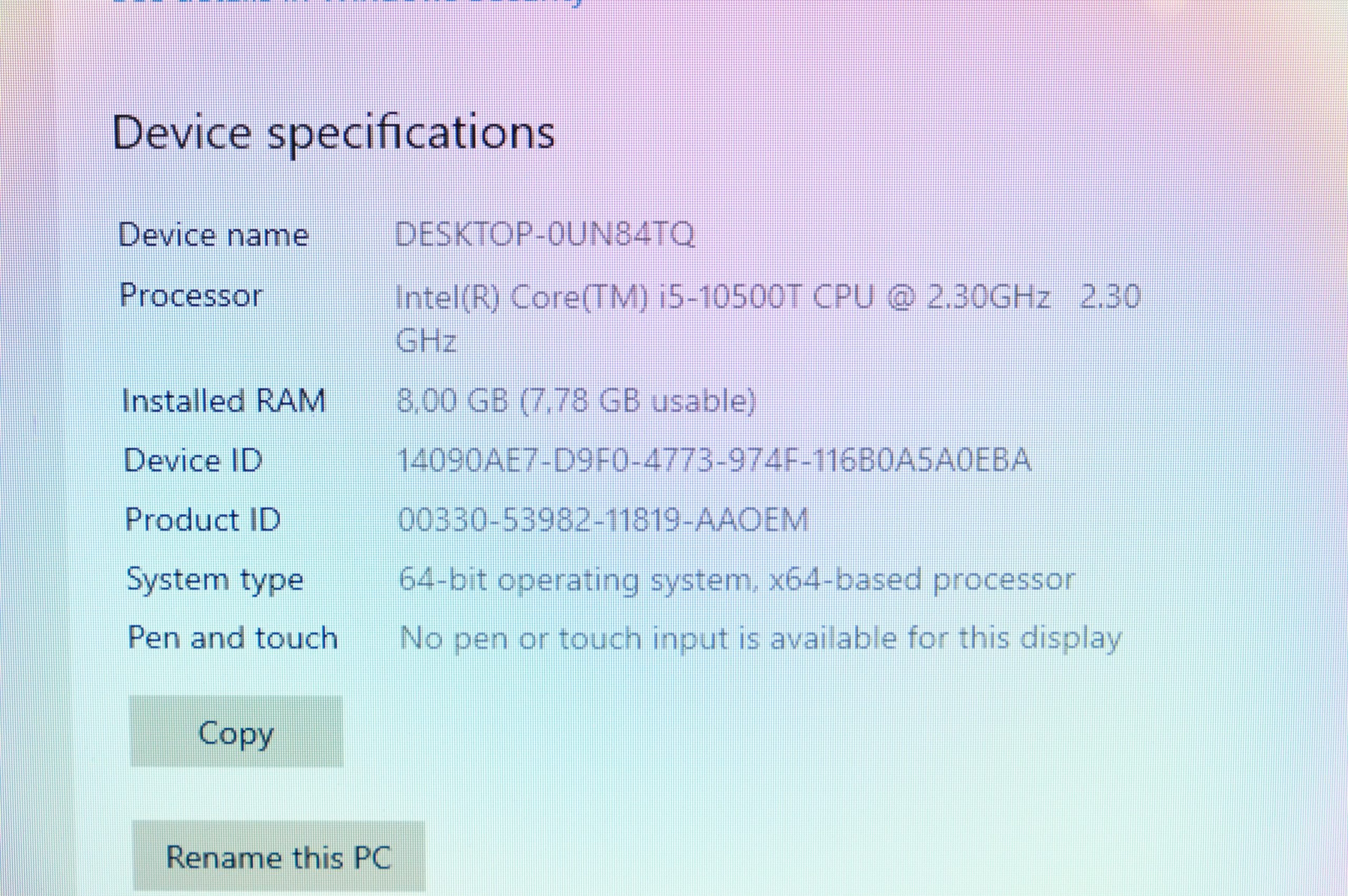The image size is (1348, 896).
Task: Click the wrapped GHz line under processor
Action: click(425, 341)
